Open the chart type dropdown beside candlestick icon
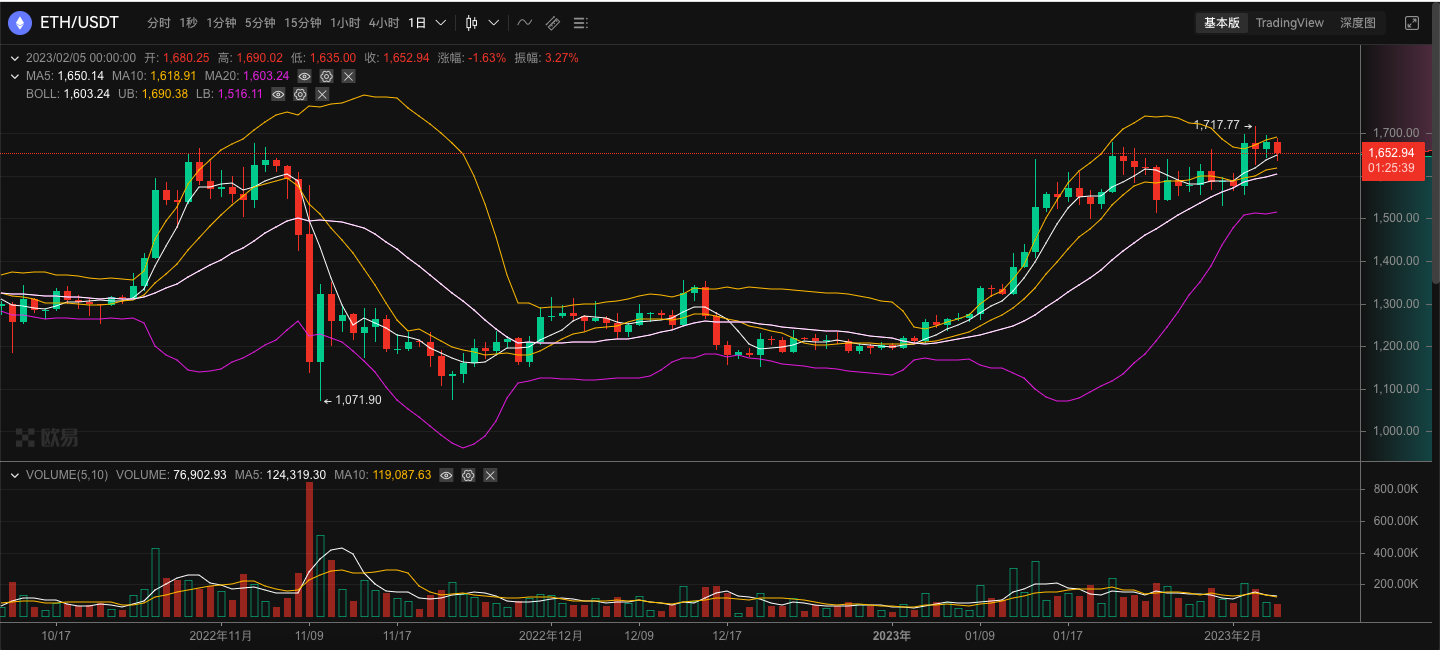This screenshot has width=1440, height=650. coord(492,22)
